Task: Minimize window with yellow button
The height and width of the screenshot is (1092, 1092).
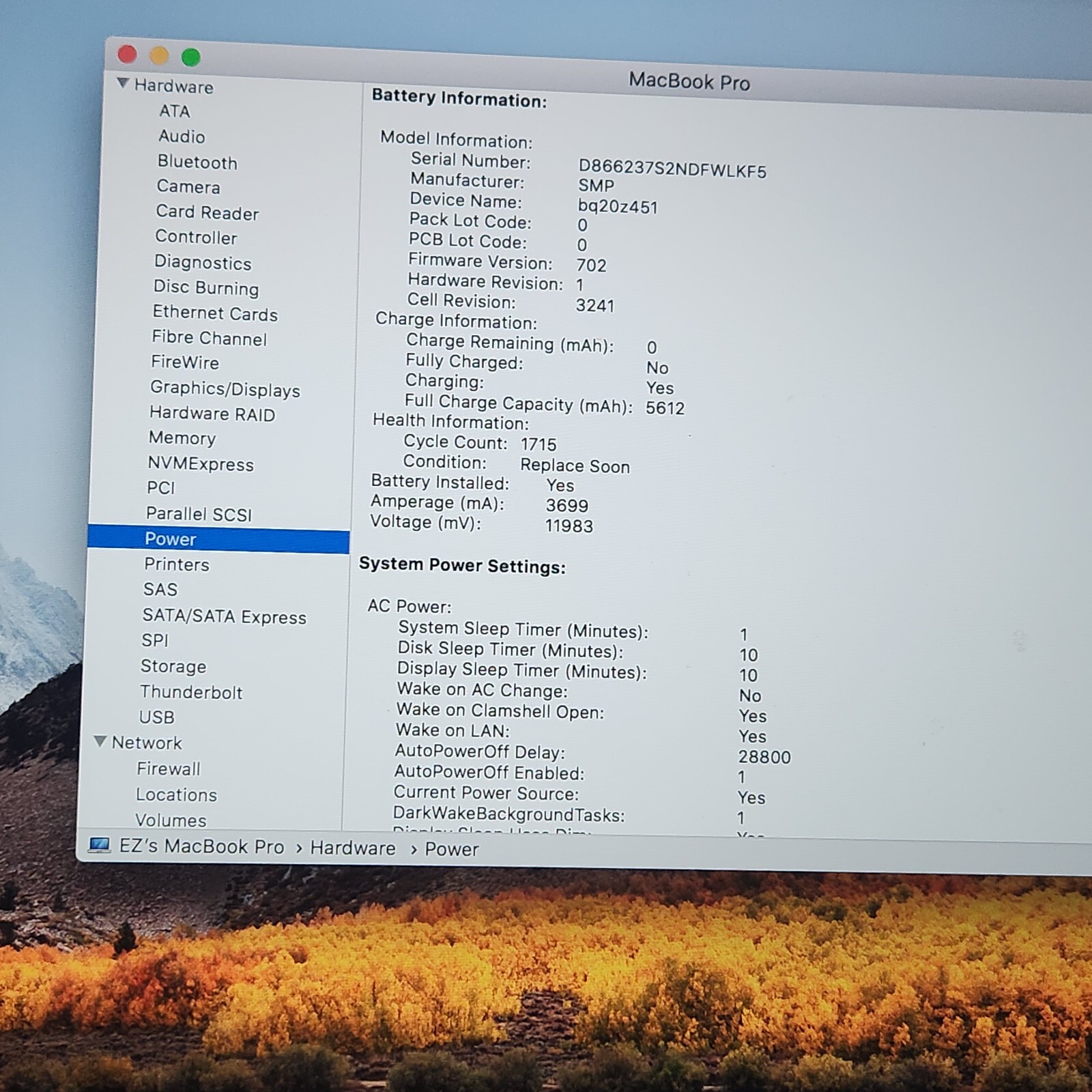Action: point(159,55)
